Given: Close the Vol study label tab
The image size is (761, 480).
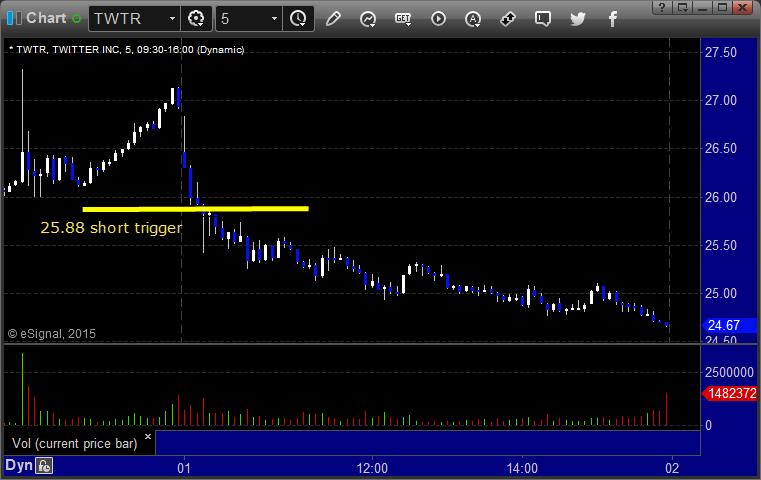Looking at the screenshot, I should click(x=148, y=436).
